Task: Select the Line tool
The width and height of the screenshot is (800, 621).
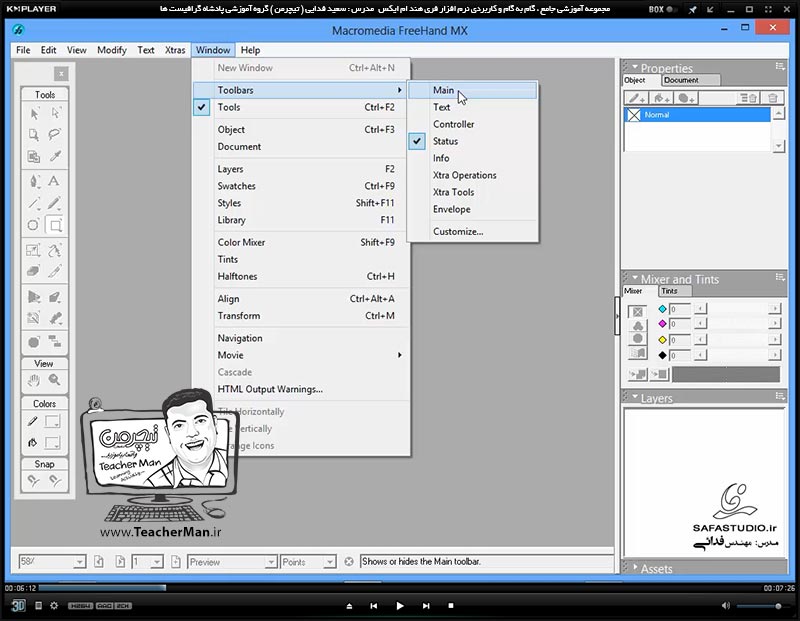Action: tap(34, 203)
